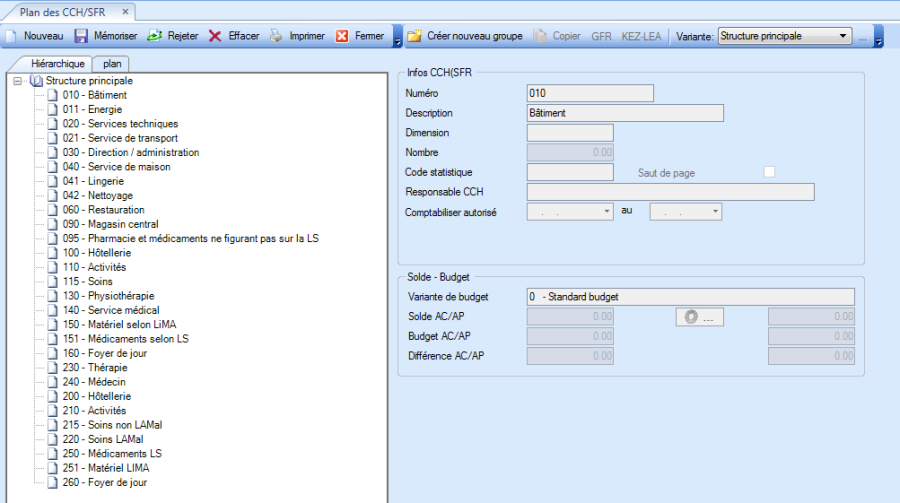Click page icon beside 115 - Soins
This screenshot has width=900, height=503.
(x=53, y=282)
